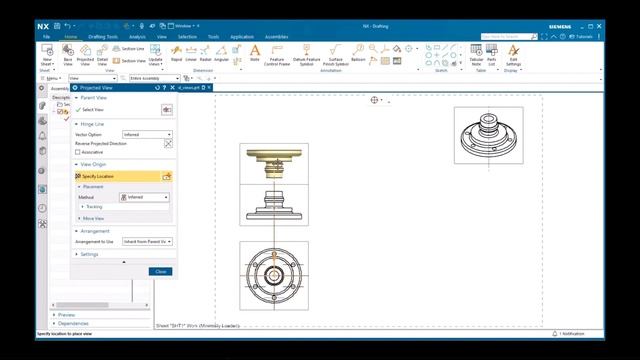Open Projected View dialog help

(x=164, y=88)
